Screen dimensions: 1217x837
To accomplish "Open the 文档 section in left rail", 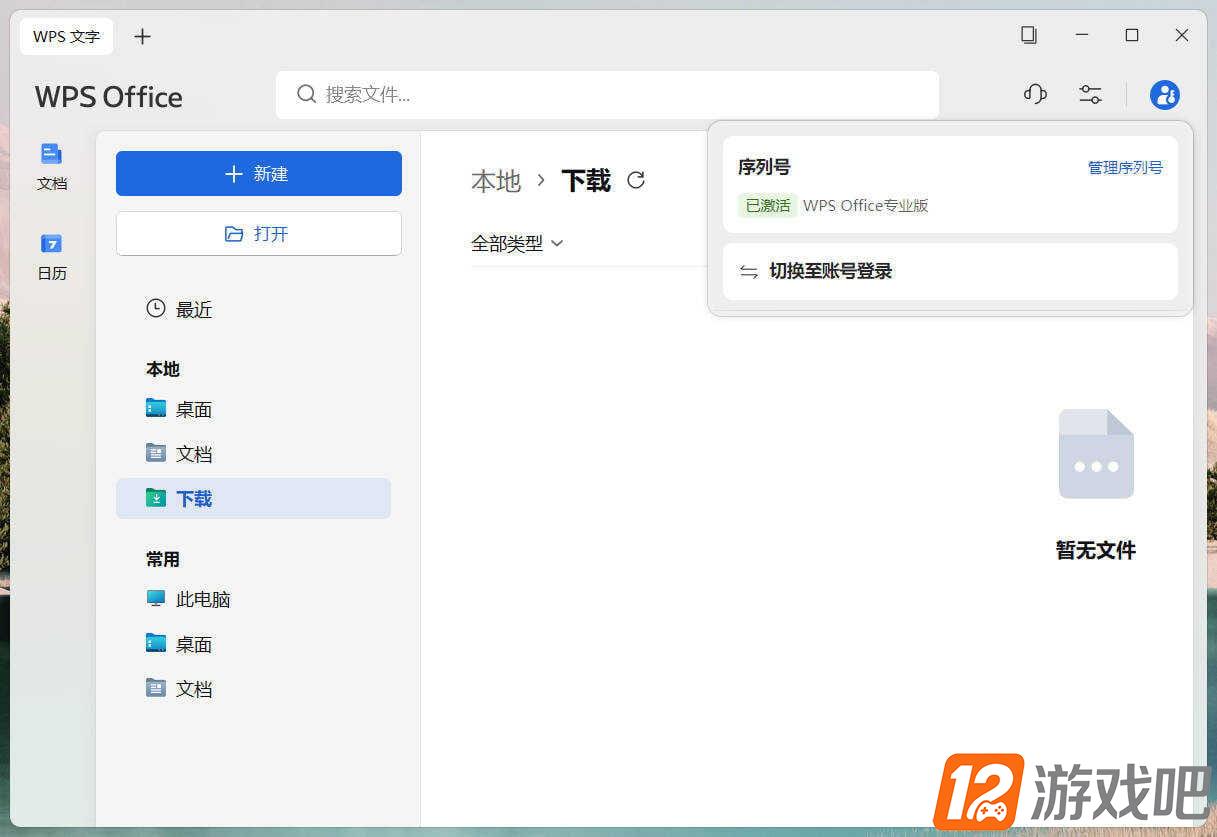I will (52, 166).
